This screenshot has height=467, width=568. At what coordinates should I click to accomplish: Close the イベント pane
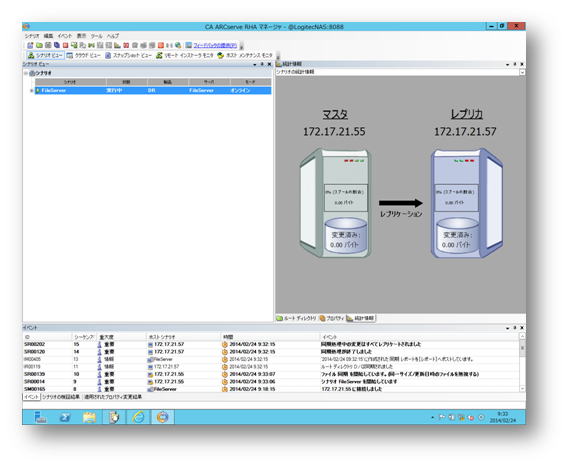coord(522,328)
